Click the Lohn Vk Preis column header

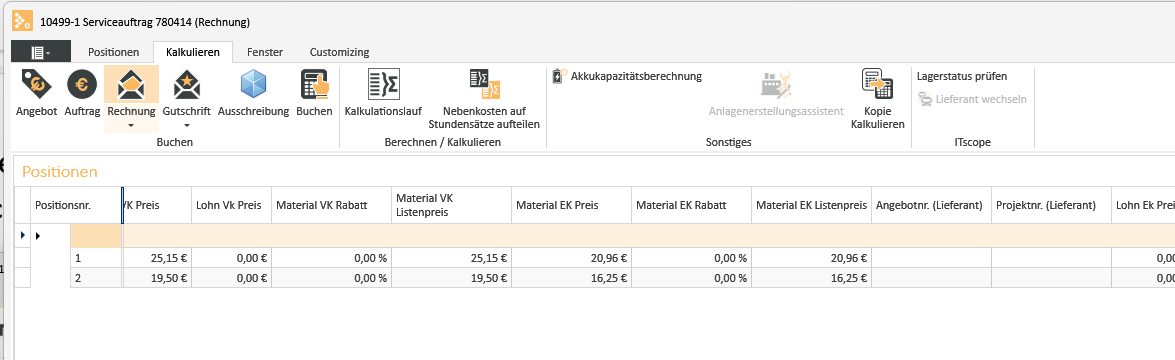click(231, 205)
